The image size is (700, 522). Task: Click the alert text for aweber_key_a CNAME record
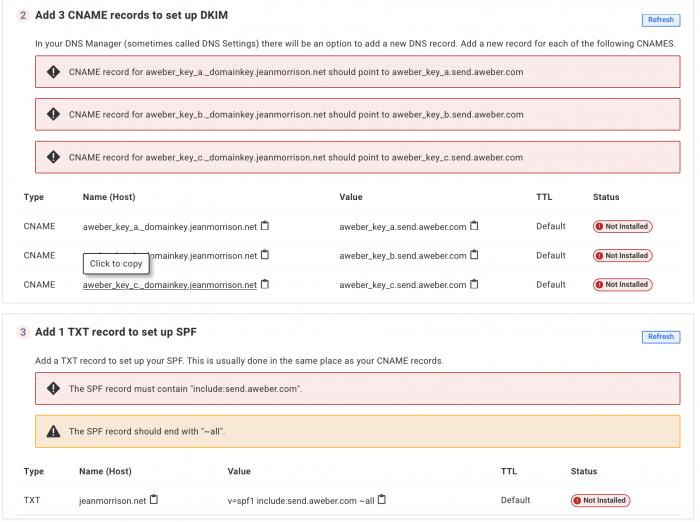pyautogui.click(x=296, y=72)
